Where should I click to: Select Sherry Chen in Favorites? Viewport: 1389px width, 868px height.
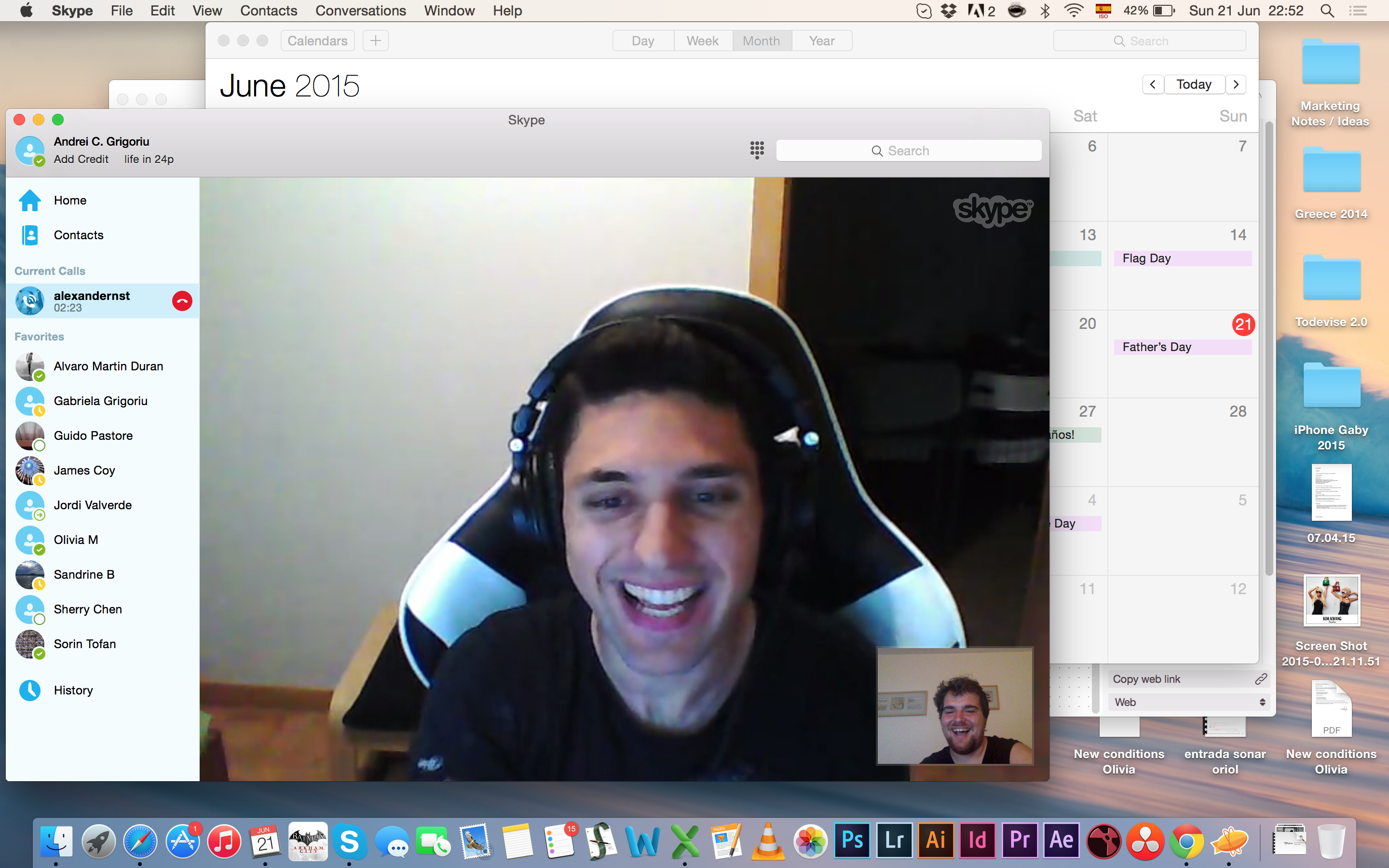102,609
